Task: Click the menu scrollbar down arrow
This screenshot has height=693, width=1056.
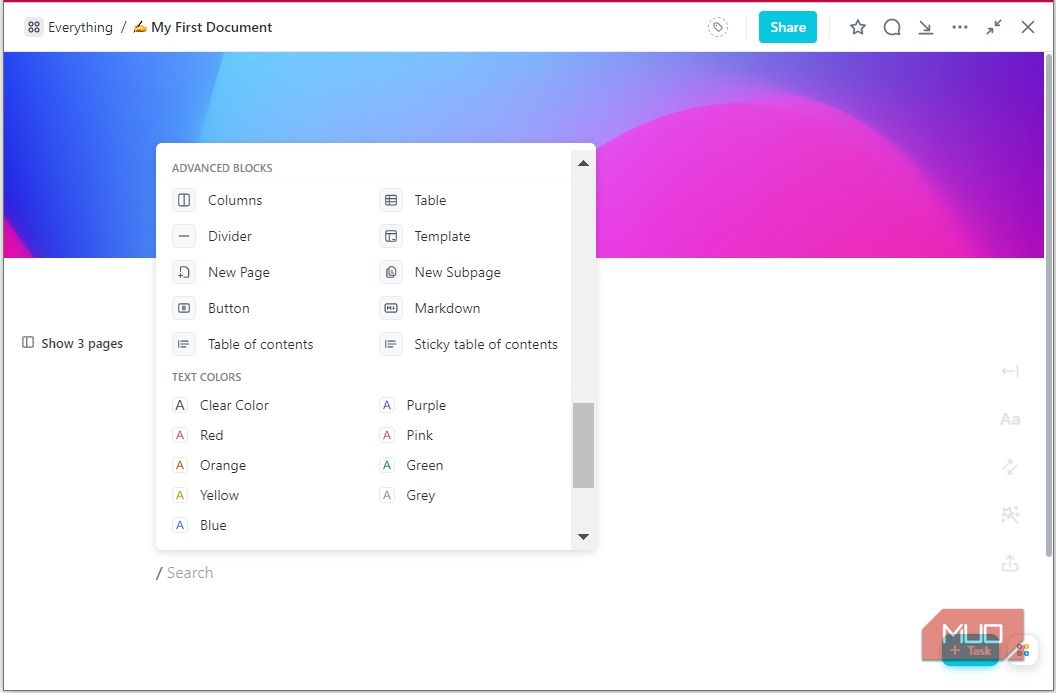Action: coord(583,537)
